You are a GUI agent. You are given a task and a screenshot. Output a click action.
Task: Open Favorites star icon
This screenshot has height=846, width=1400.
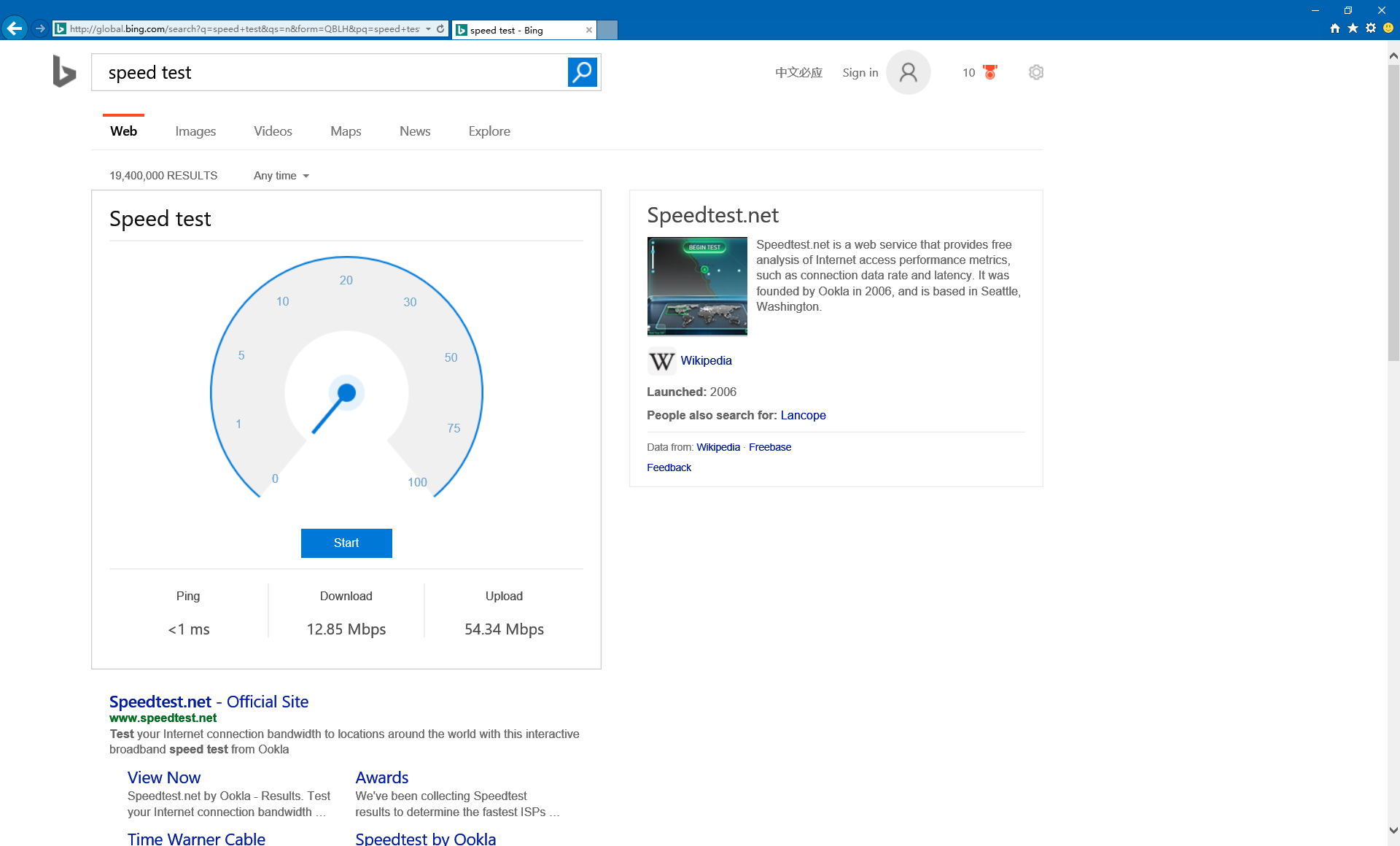1353,28
